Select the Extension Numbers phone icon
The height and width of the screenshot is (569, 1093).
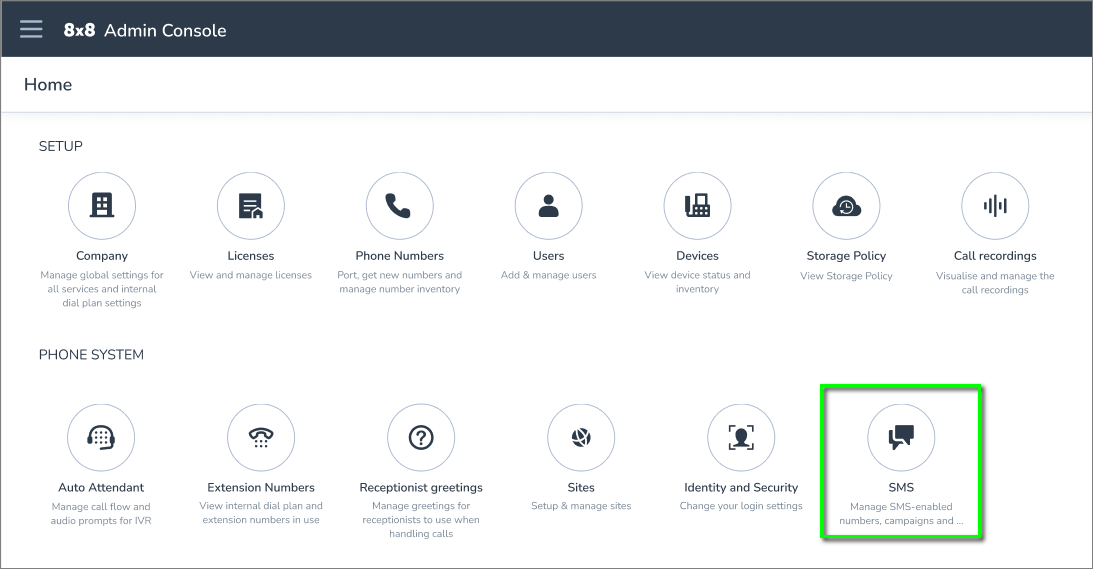(261, 437)
